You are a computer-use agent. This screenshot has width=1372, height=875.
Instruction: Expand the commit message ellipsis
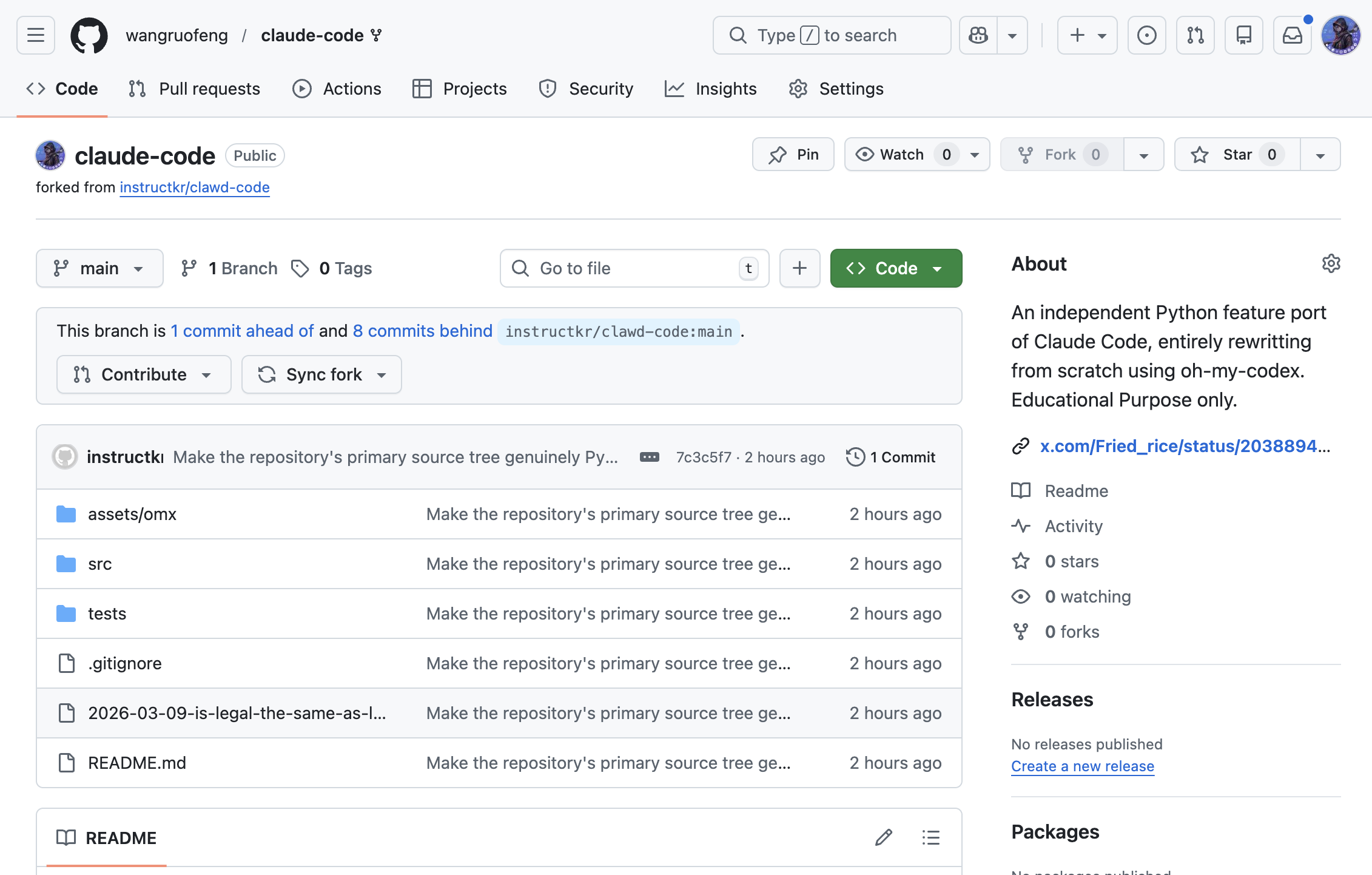coord(649,457)
